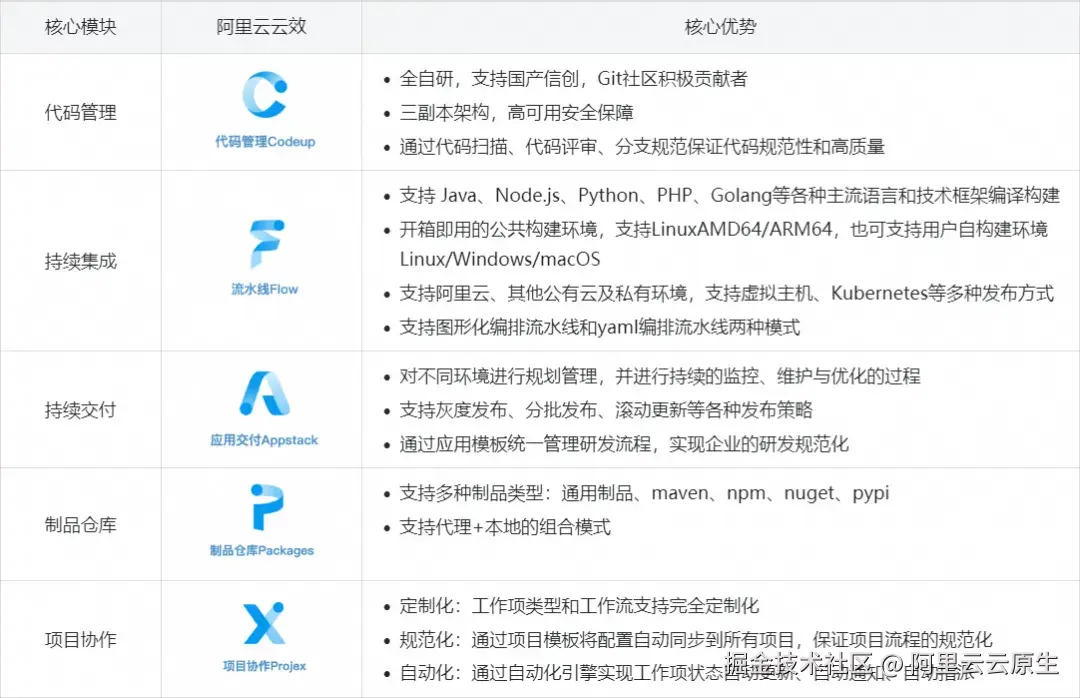Click the Projex project collaboration icon
This screenshot has width=1080, height=698.
pos(262,622)
